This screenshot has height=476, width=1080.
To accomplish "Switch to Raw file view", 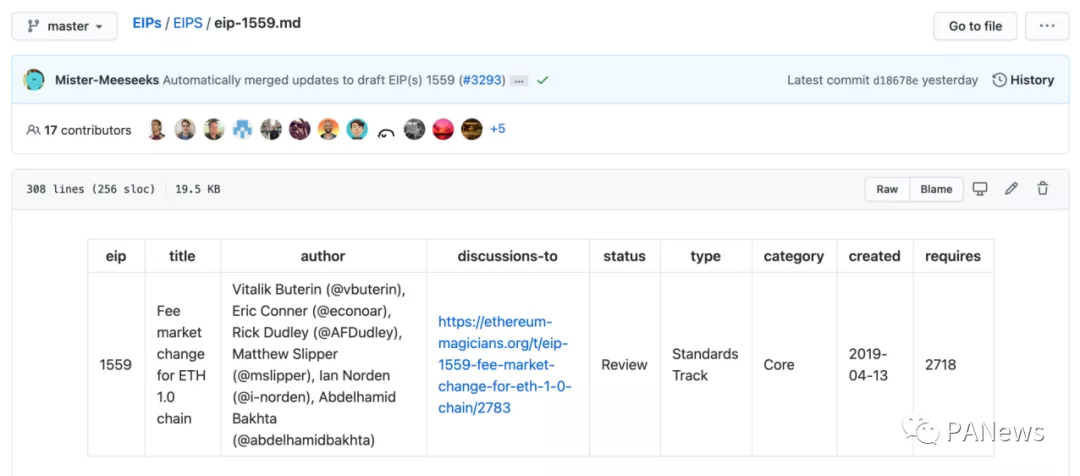I will tap(887, 189).
